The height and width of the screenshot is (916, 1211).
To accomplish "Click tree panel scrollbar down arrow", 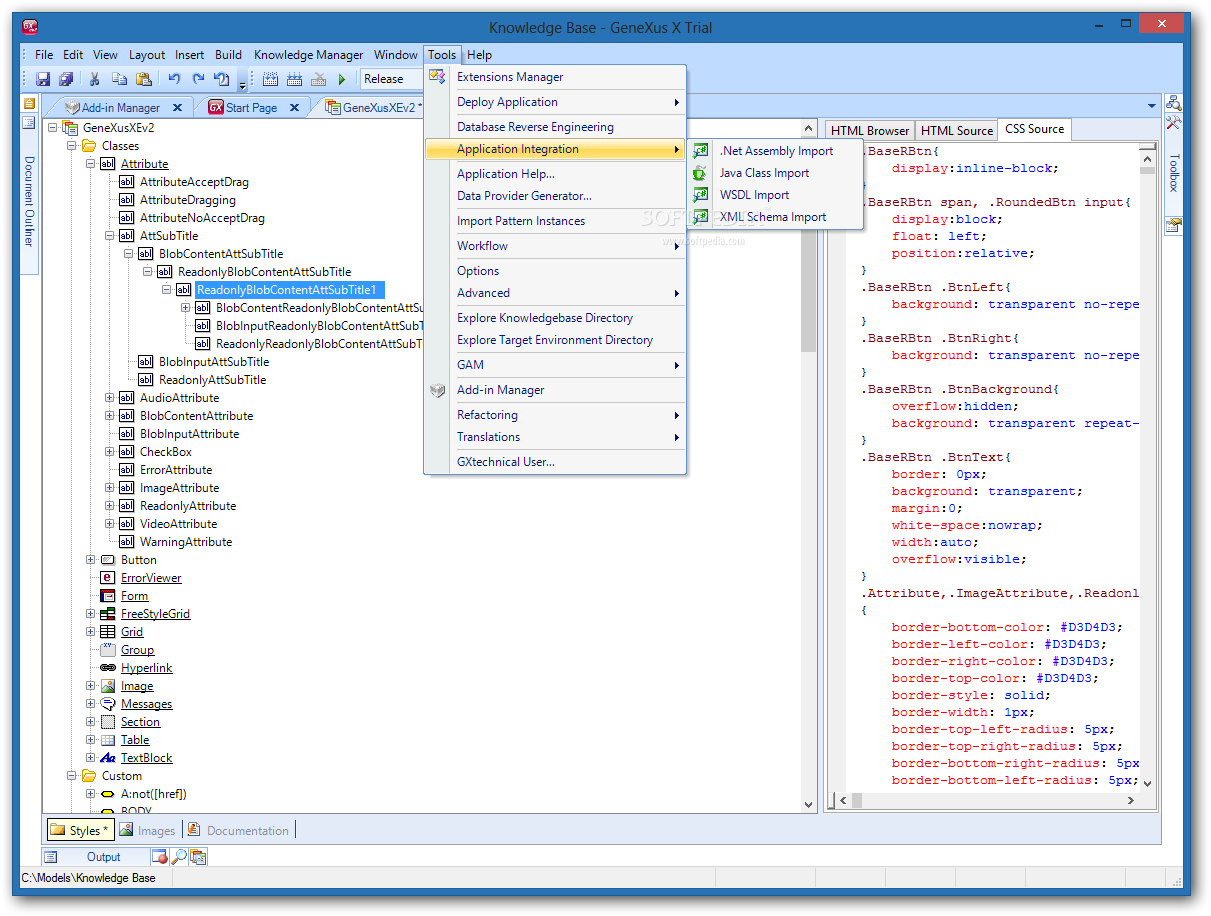I will [809, 804].
